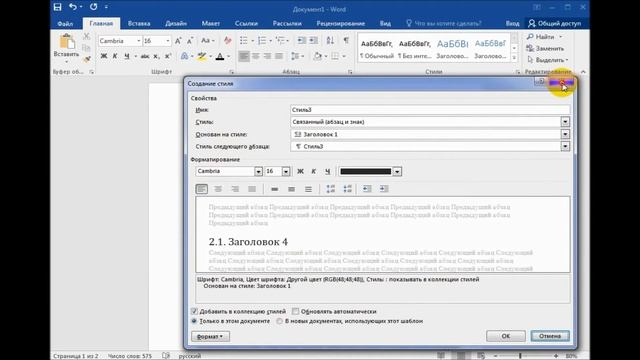
Task: Click the ОК button
Action: coord(506,336)
